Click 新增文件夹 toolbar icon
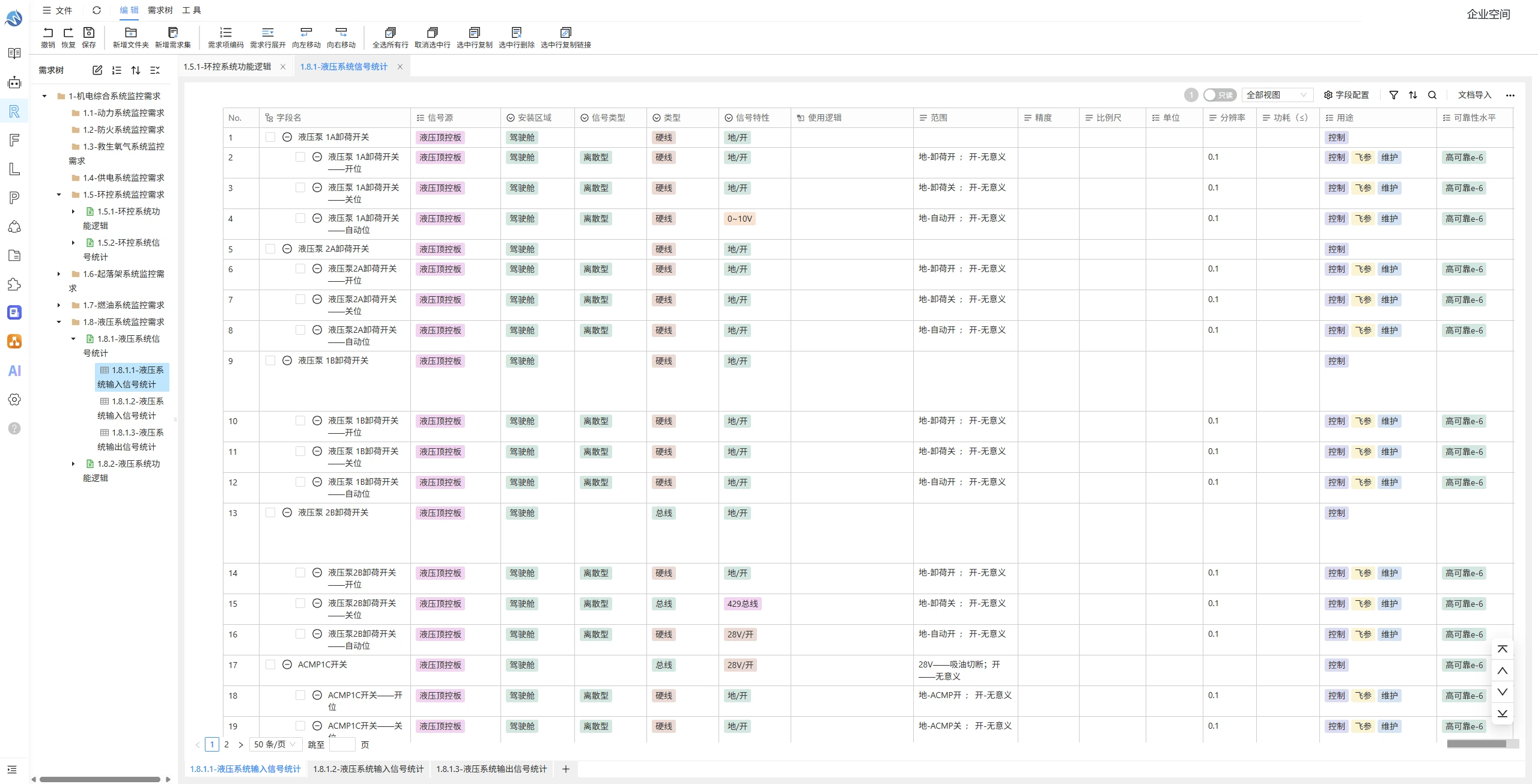The image size is (1538, 784). 130,32
